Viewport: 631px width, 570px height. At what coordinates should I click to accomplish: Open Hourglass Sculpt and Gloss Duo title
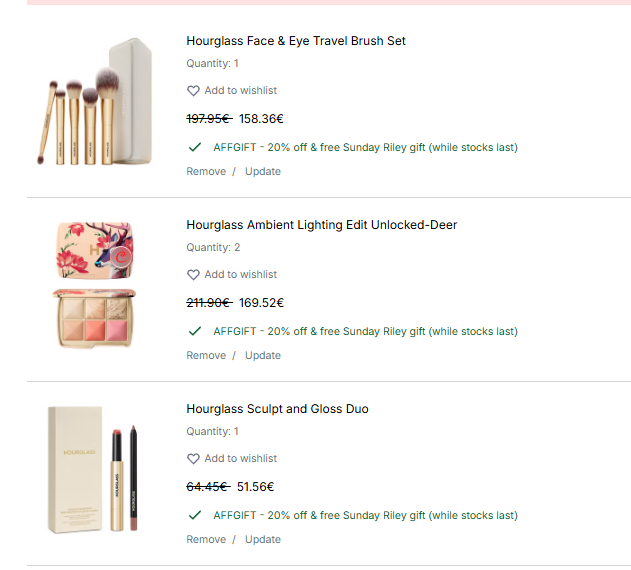coord(277,409)
